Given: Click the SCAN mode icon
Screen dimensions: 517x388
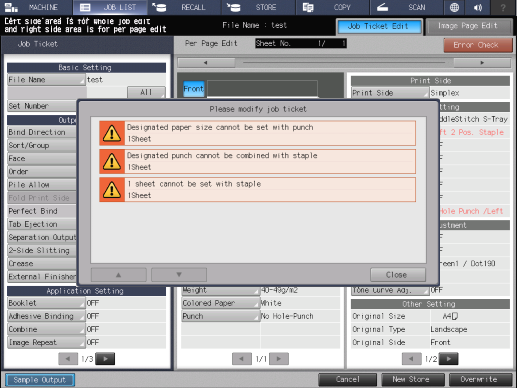Looking at the screenshot, I should coord(382,7).
